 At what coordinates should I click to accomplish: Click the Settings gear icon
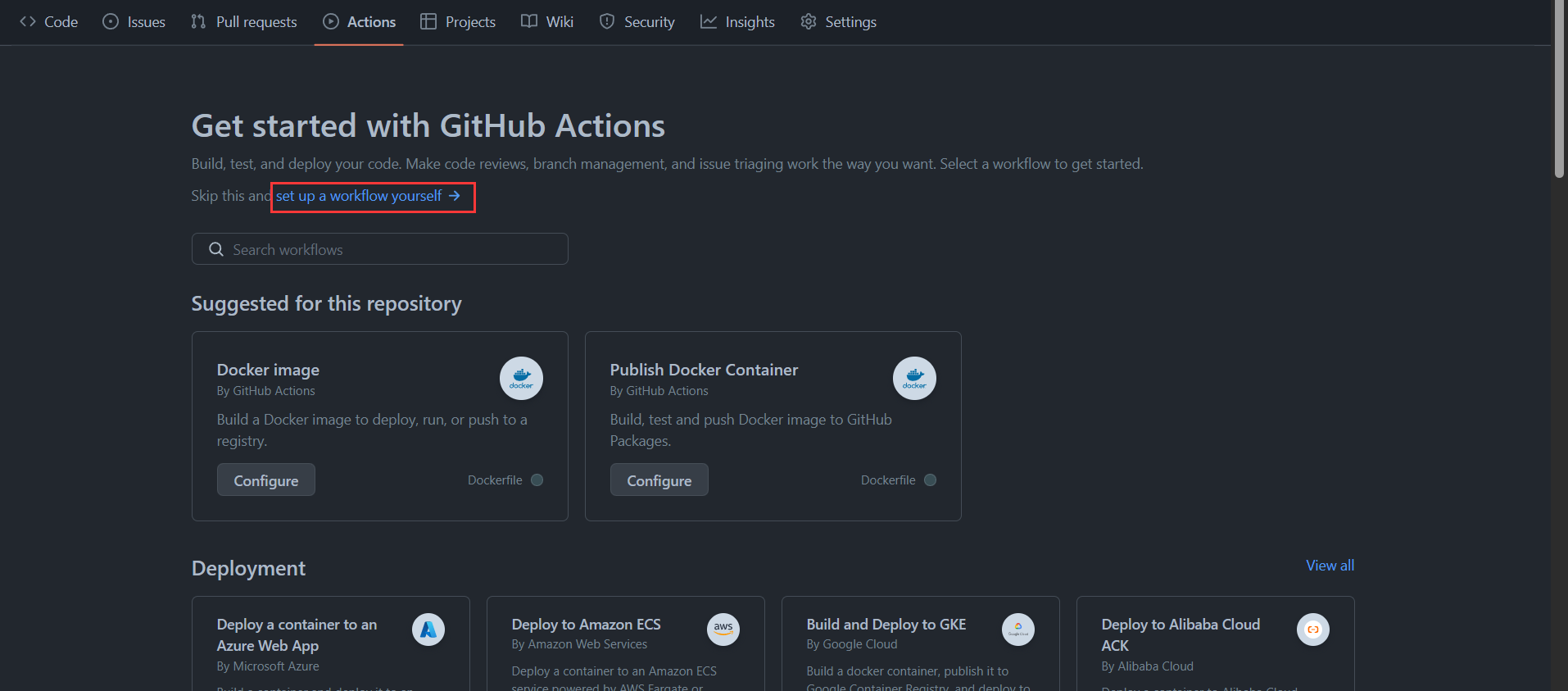pos(809,22)
